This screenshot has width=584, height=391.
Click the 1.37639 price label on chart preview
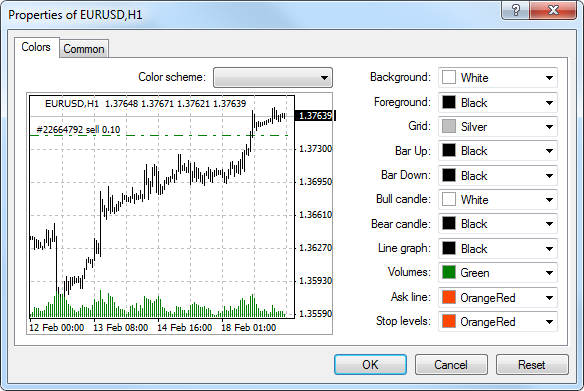315,116
